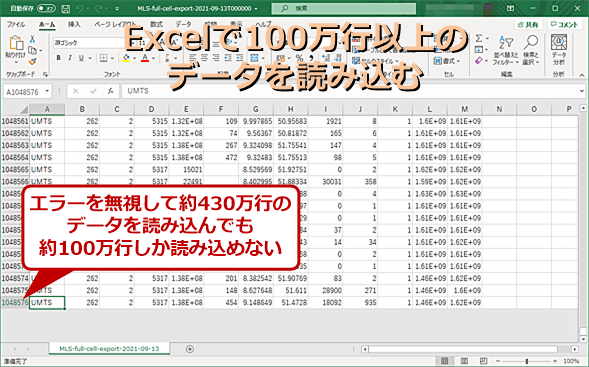
Task: Open 検索と選択 find and select
Action: (531, 50)
